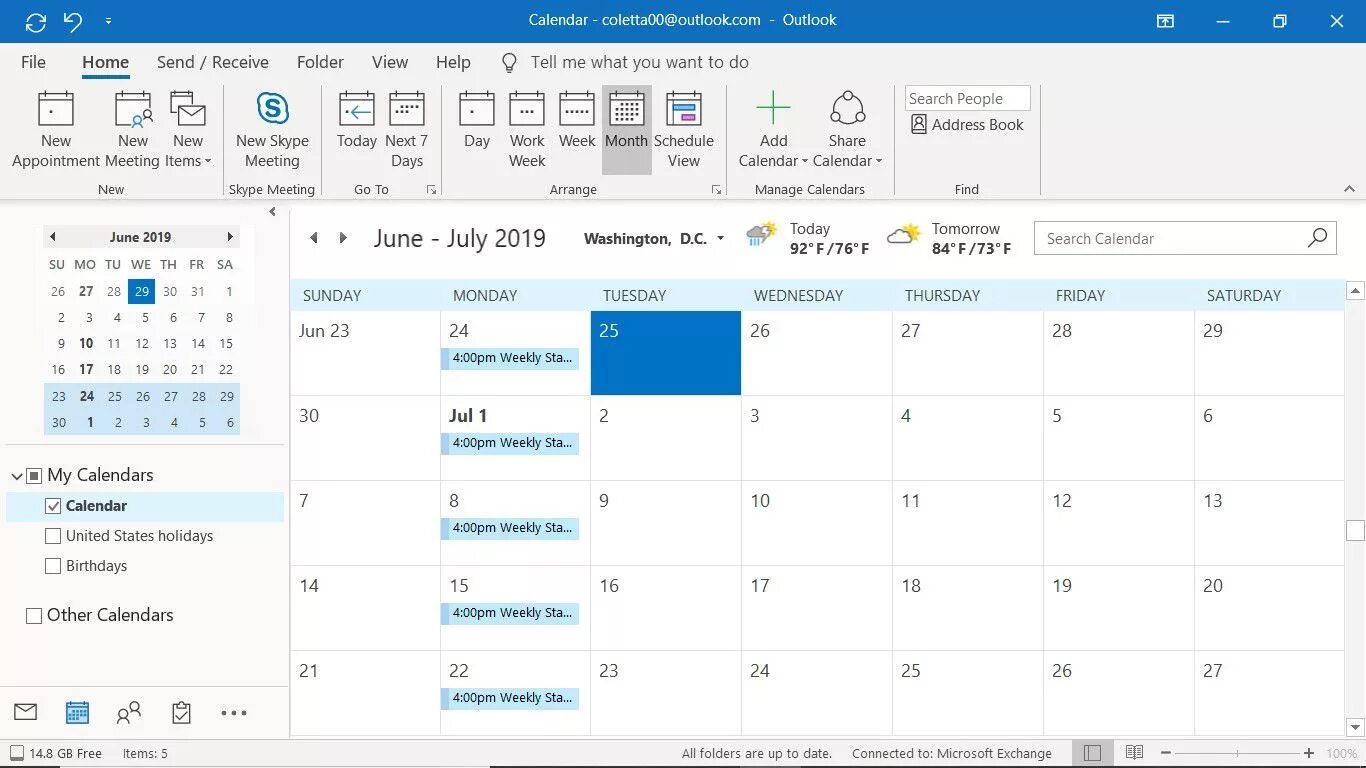1366x768 pixels.
Task: Check the Other Calendars checkbox
Action: (34, 616)
